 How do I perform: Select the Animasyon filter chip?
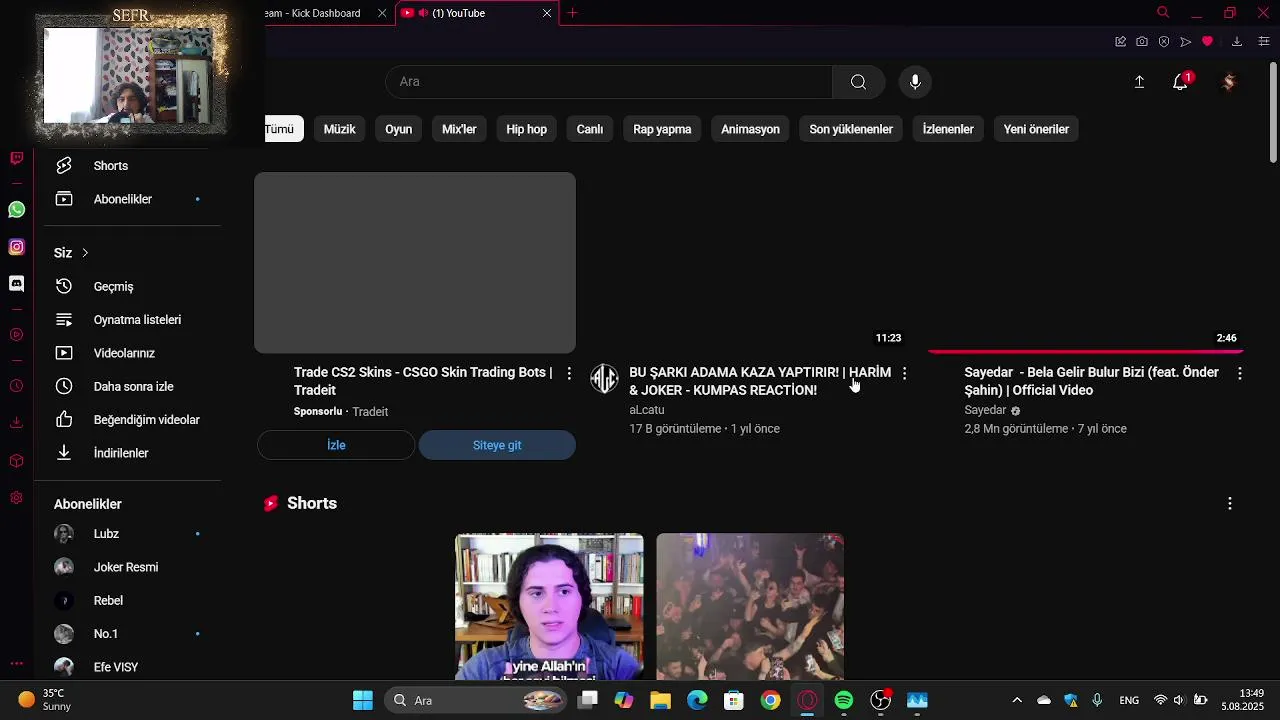(750, 129)
